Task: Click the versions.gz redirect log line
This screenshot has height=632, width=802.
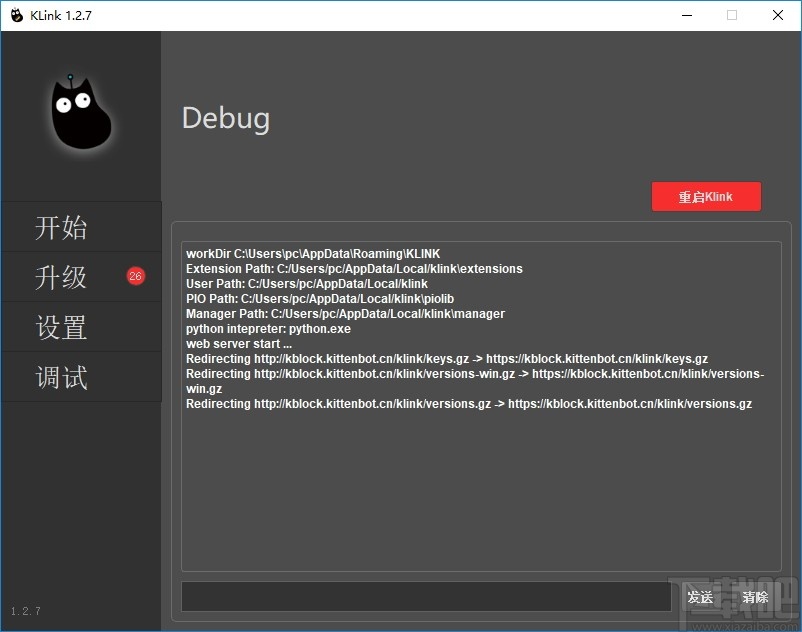Action: pos(469,404)
